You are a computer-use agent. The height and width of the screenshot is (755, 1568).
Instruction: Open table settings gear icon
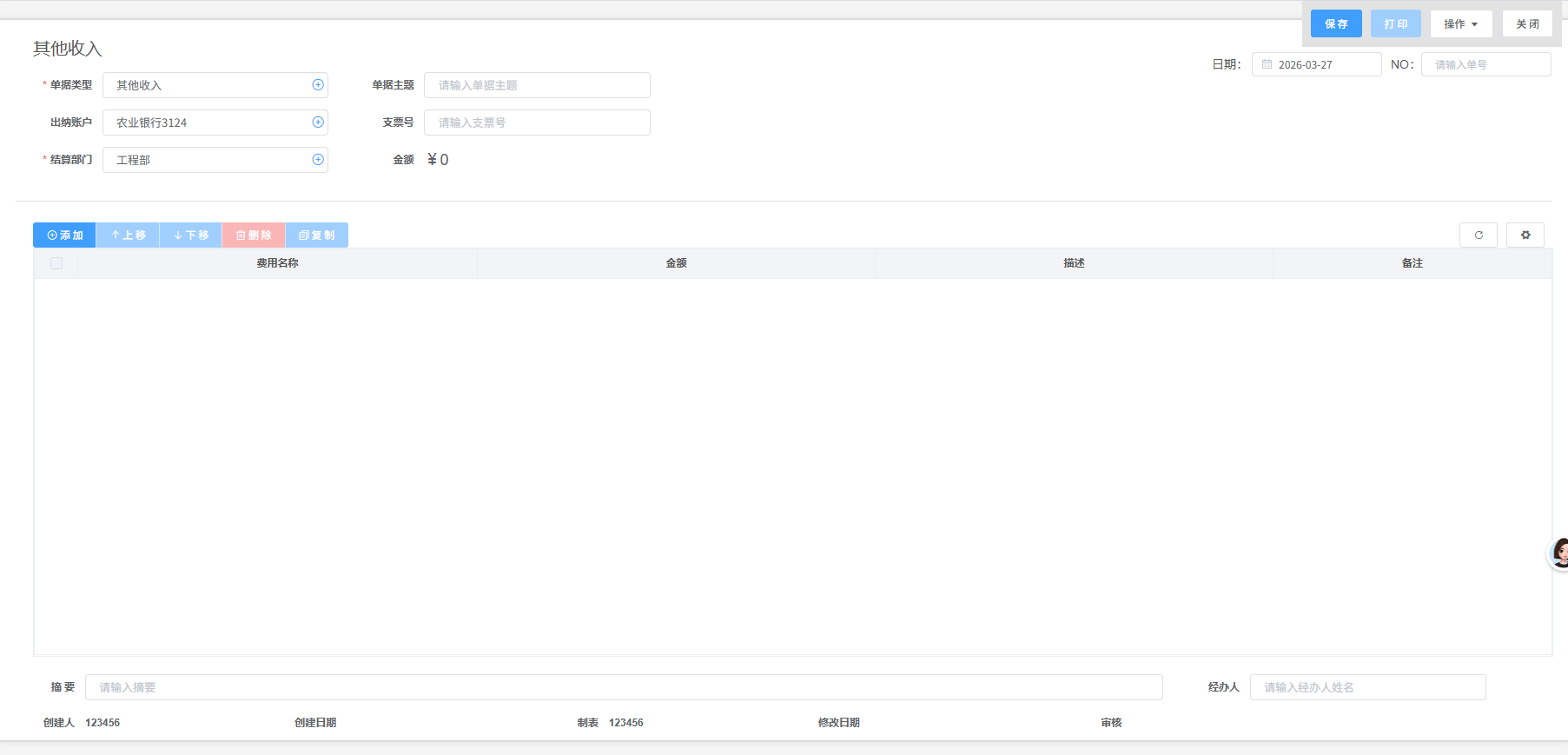click(x=1525, y=235)
